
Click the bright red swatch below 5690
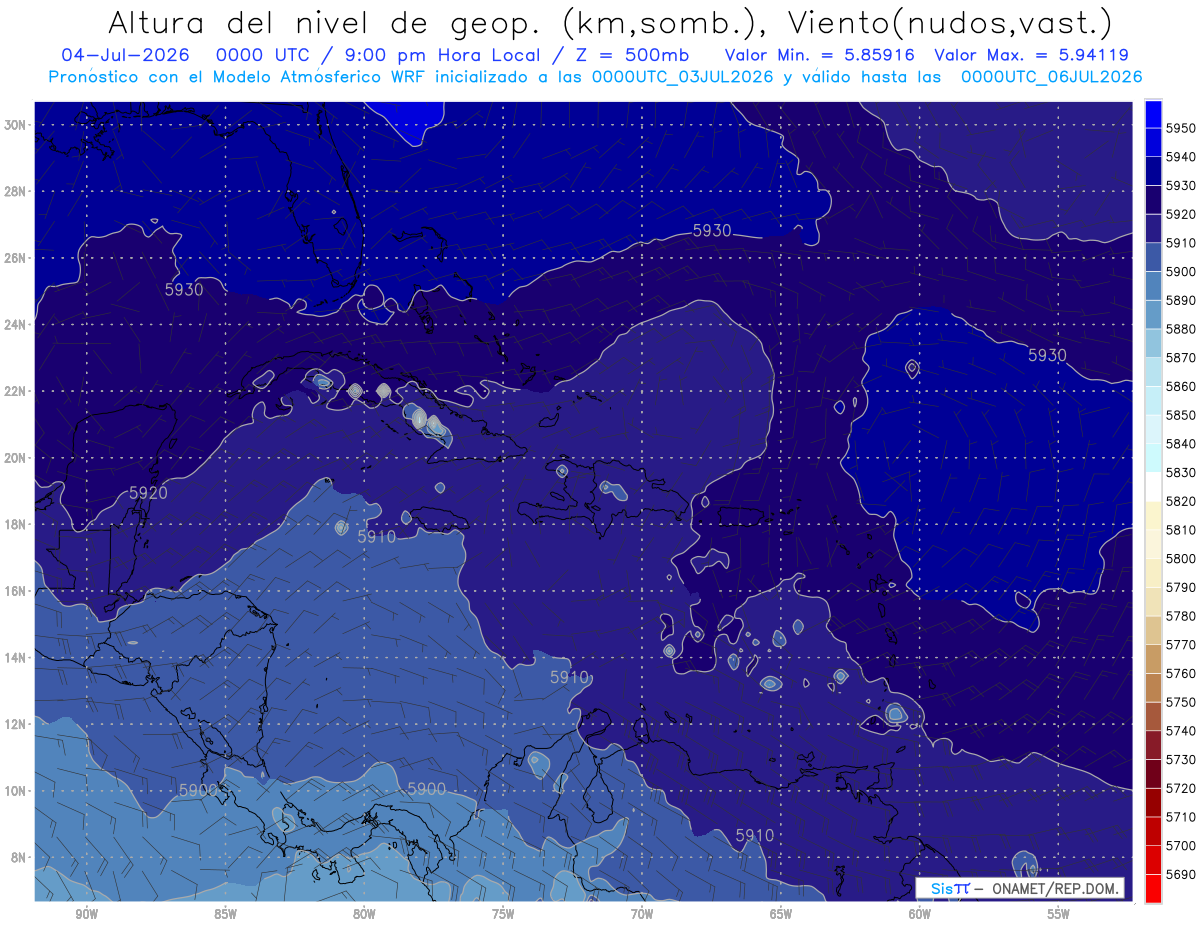[1153, 888]
